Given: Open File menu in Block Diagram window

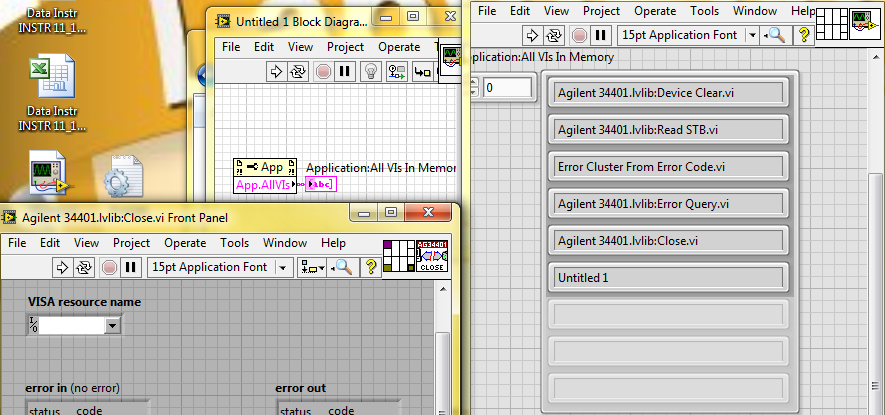Looking at the screenshot, I should 231,47.
